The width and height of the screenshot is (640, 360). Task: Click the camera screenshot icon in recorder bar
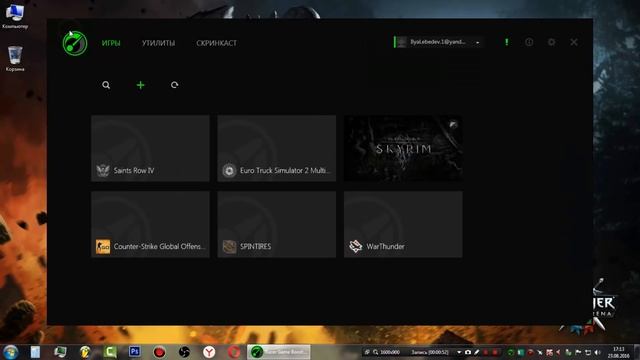pyautogui.click(x=468, y=352)
